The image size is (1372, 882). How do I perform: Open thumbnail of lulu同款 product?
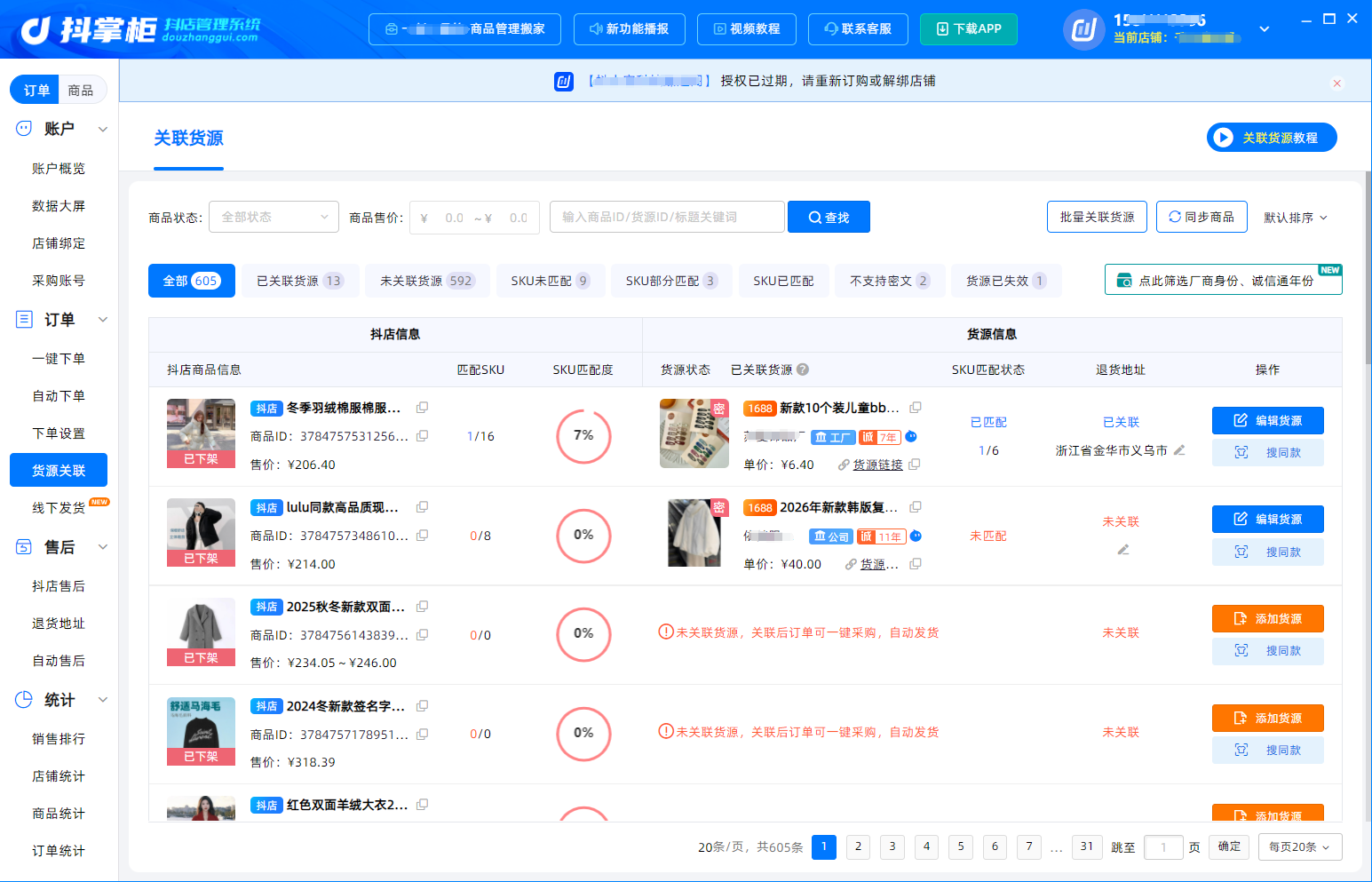click(x=201, y=532)
